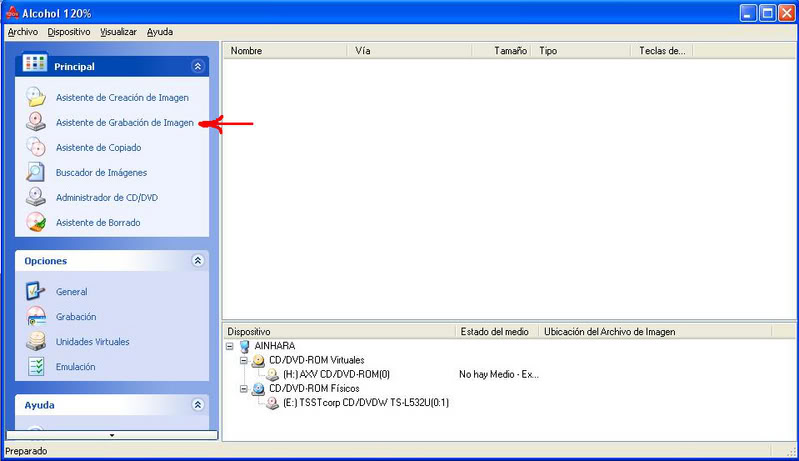The width and height of the screenshot is (799, 461).
Task: Click the Dispositivo column header
Action: (x=339, y=332)
